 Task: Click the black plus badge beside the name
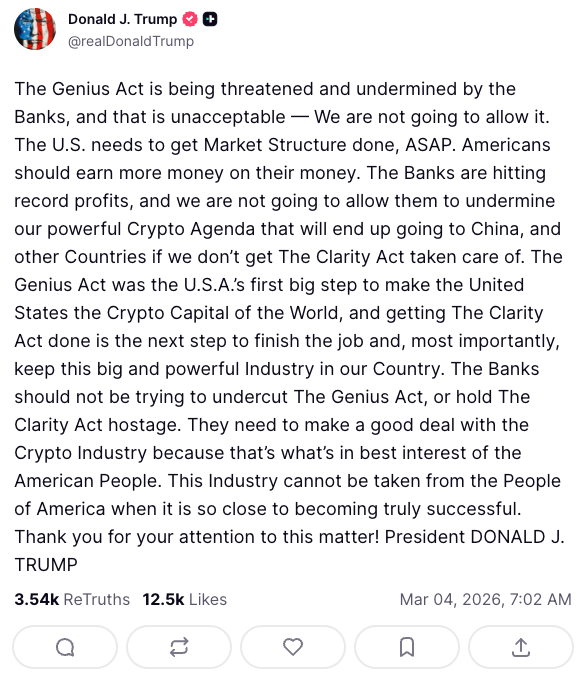(x=210, y=19)
